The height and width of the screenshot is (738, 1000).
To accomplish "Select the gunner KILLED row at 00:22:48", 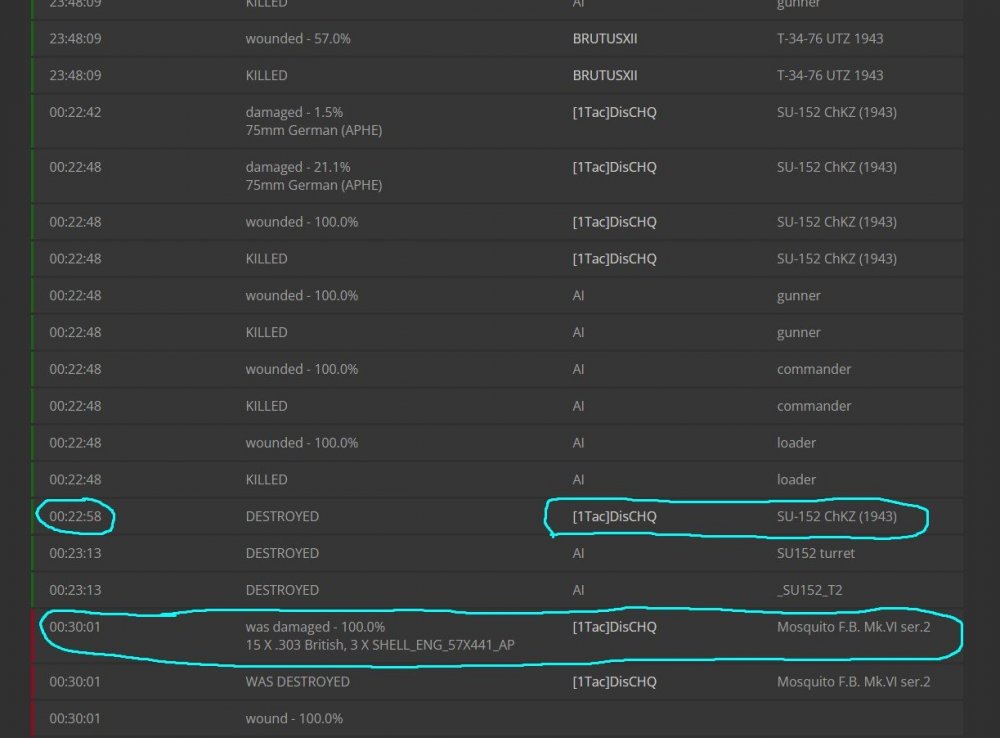I will (263, 331).
